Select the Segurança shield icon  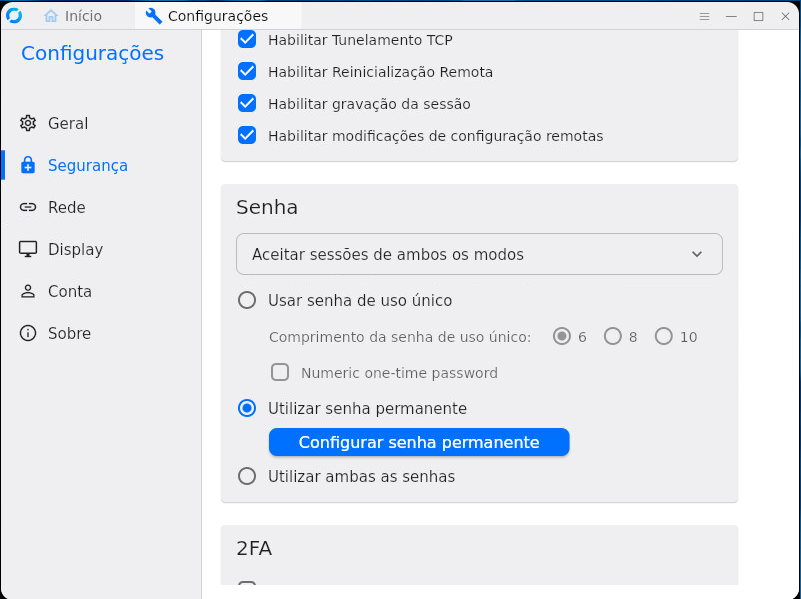click(27, 165)
